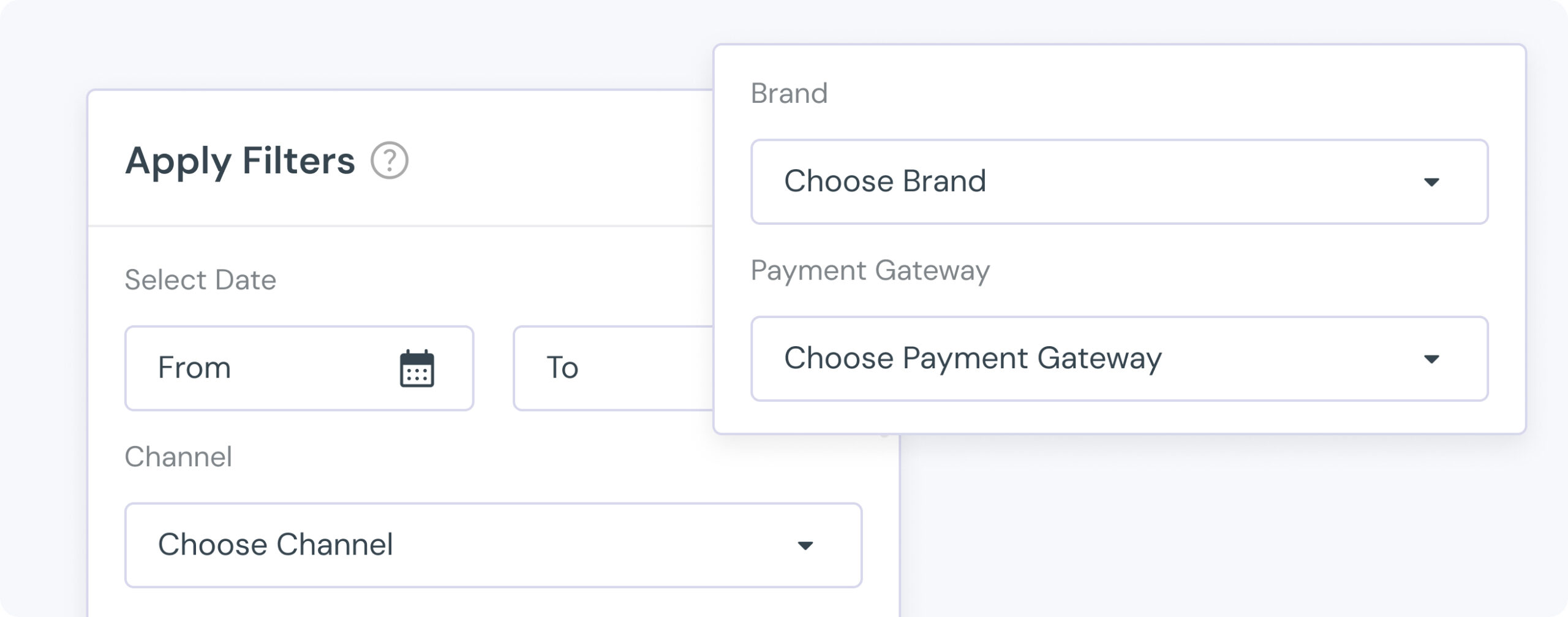Image resolution: width=1568 pixels, height=617 pixels.
Task: Select the "Choose Brand" placeholder text
Action: coord(885,181)
